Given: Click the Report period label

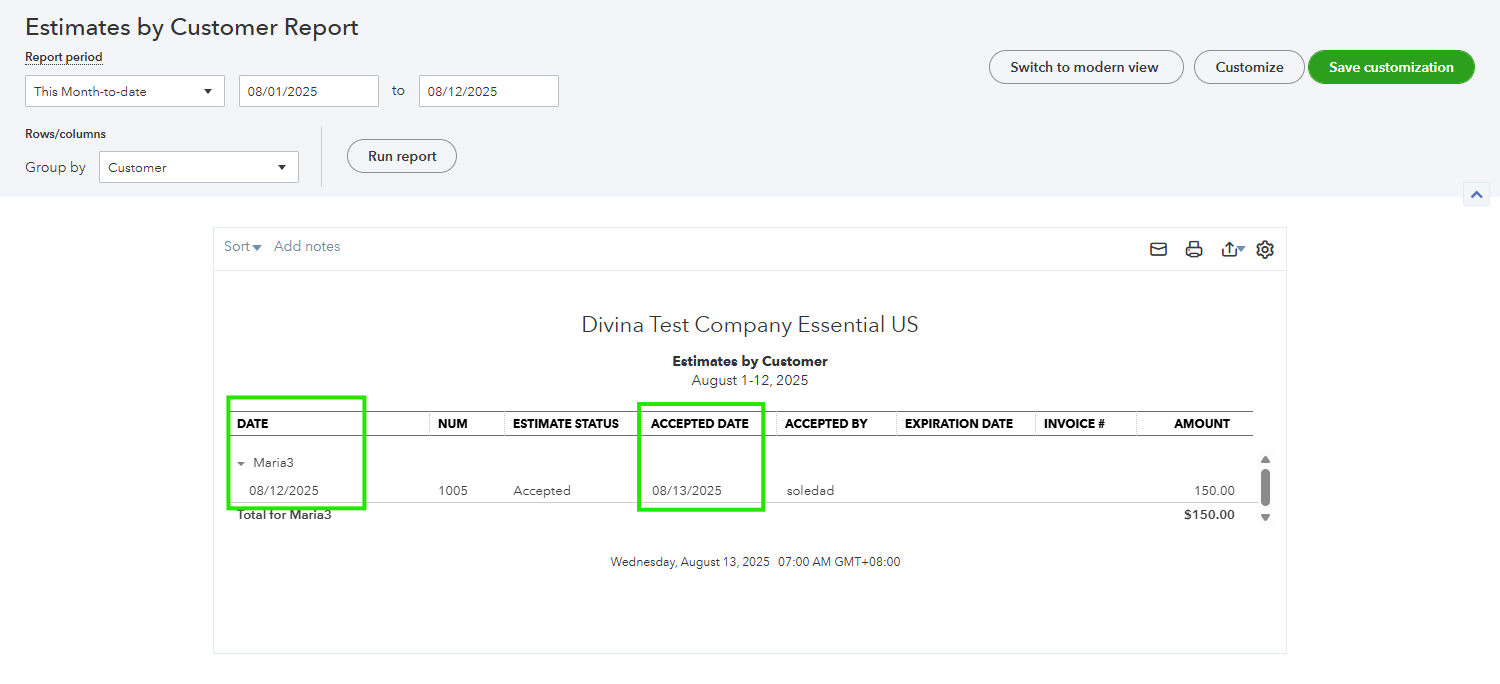Looking at the screenshot, I should (x=64, y=57).
